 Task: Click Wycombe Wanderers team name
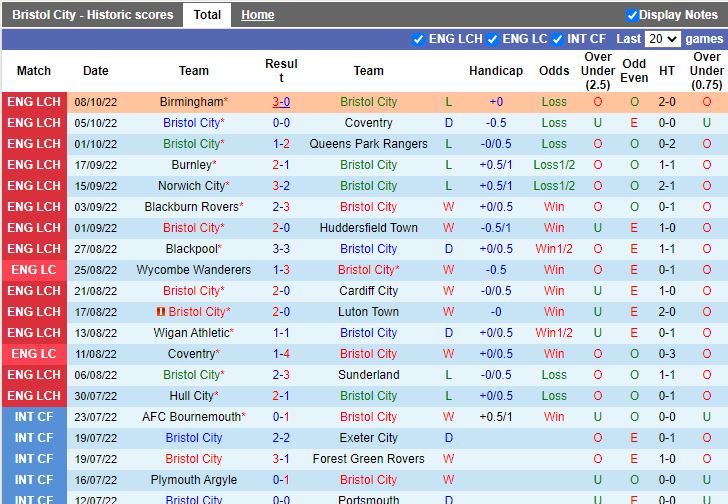(194, 270)
